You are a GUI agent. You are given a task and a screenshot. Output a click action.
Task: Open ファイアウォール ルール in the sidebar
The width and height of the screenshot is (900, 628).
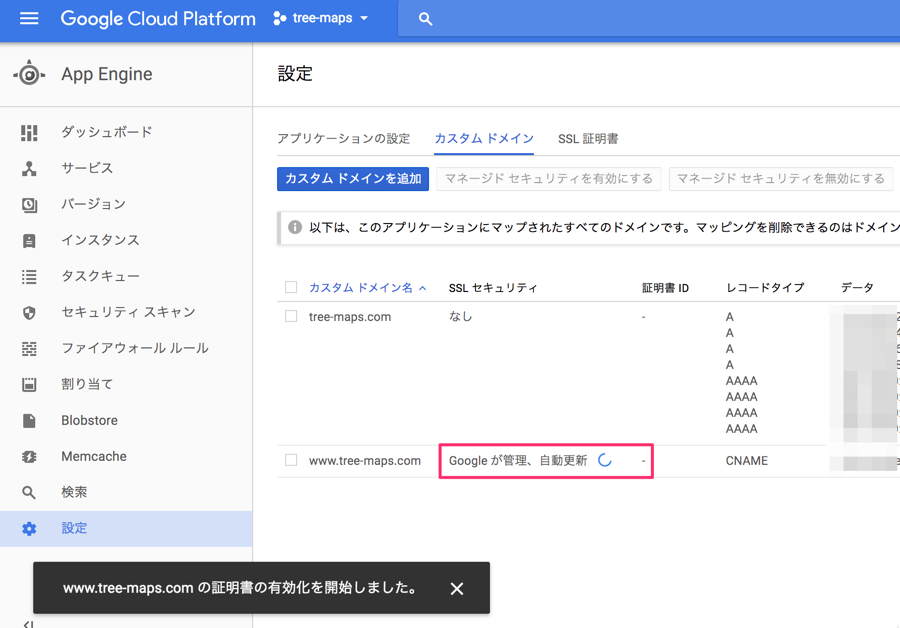pos(135,348)
